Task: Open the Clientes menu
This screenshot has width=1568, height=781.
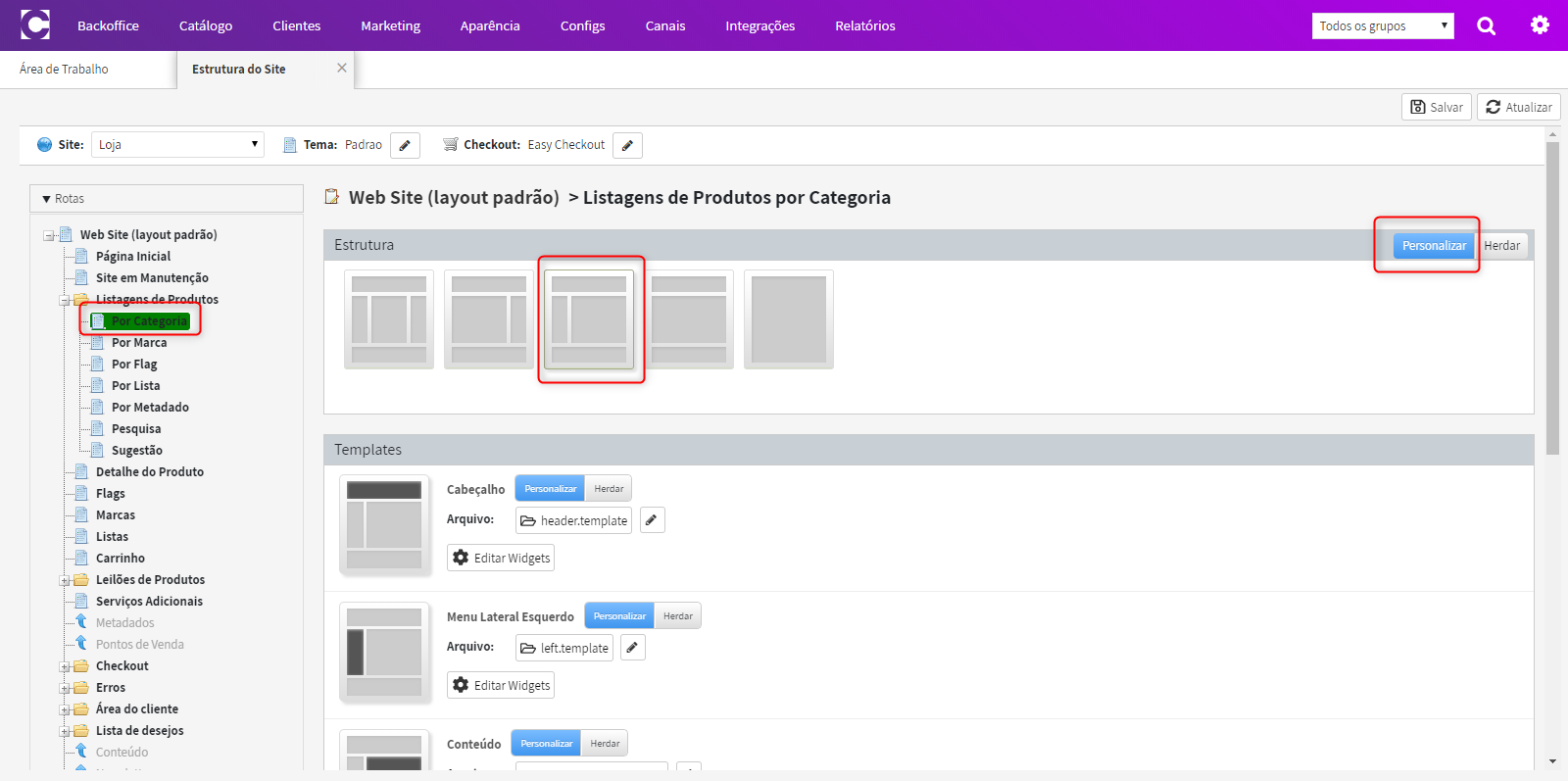Action: pyautogui.click(x=296, y=25)
